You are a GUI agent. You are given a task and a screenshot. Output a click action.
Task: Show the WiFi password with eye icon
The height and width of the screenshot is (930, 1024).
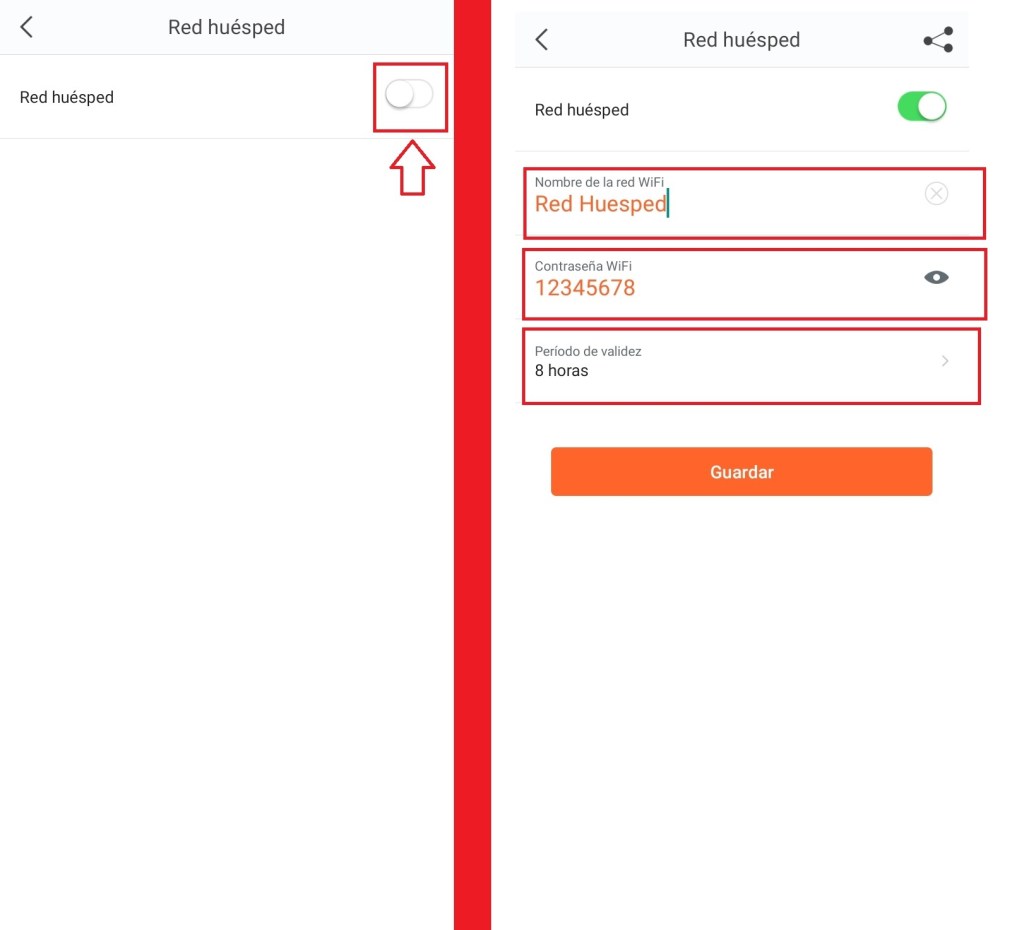click(936, 278)
